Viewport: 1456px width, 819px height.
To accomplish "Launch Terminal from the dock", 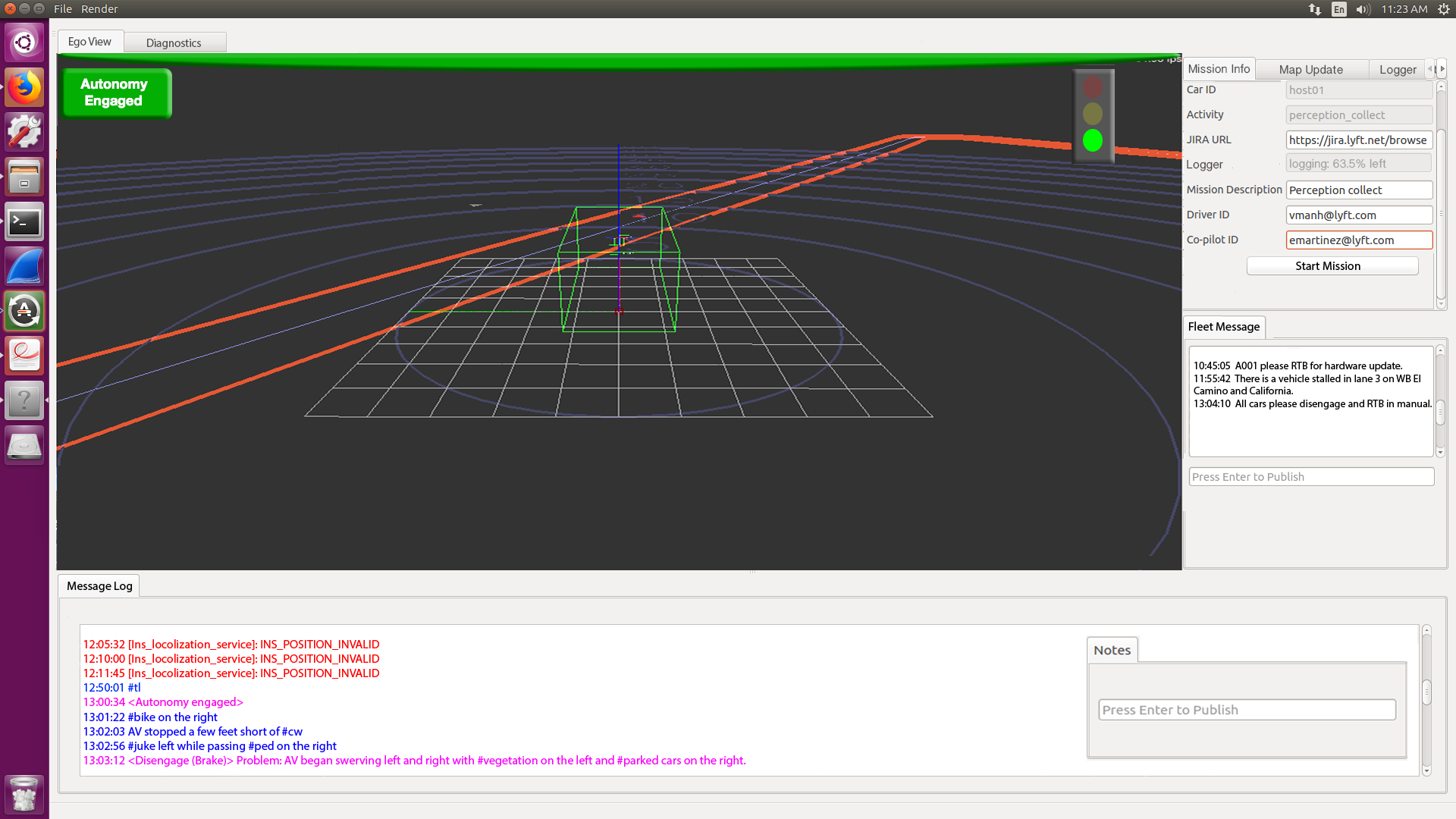I will [24, 222].
